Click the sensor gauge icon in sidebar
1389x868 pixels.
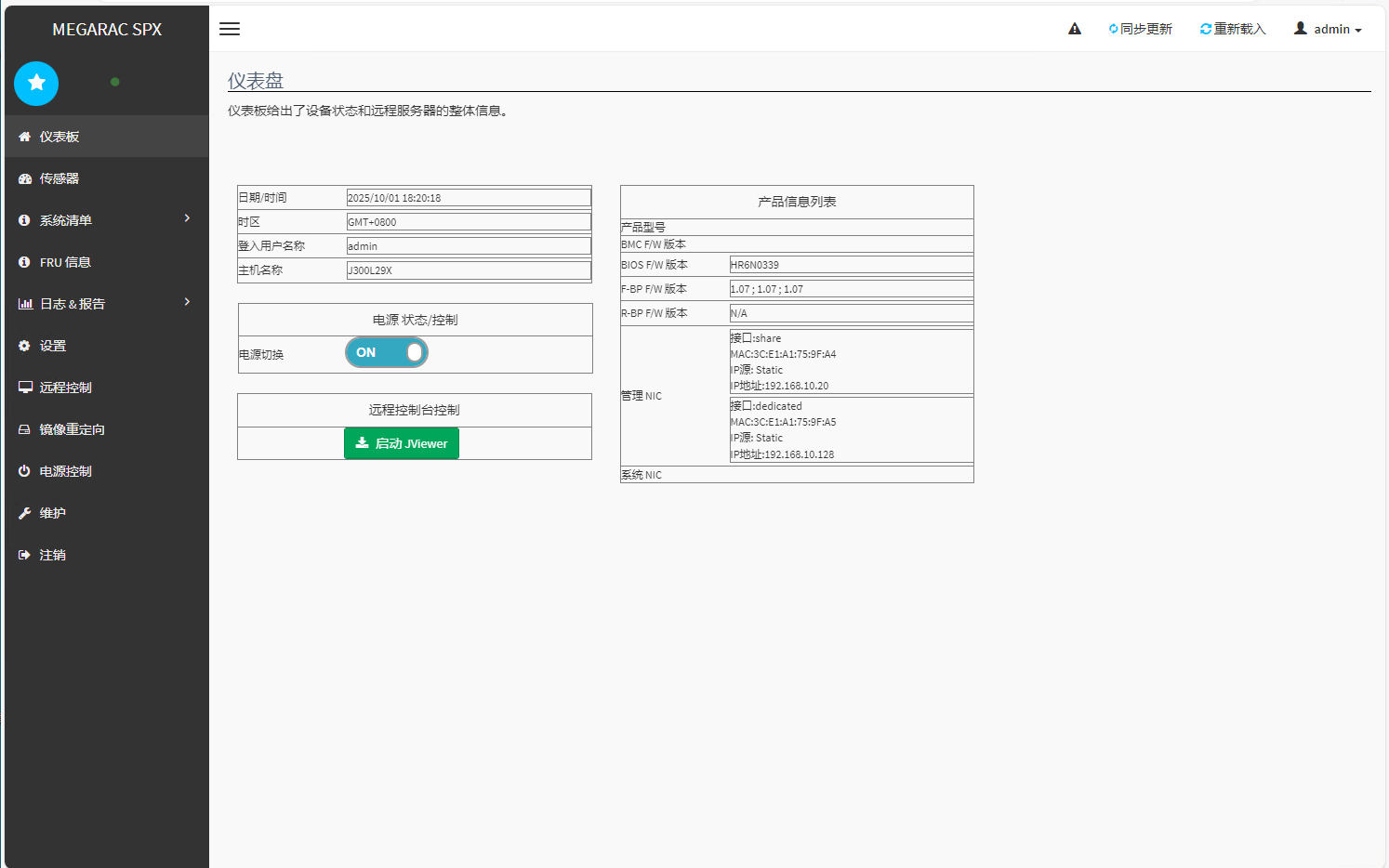point(25,178)
